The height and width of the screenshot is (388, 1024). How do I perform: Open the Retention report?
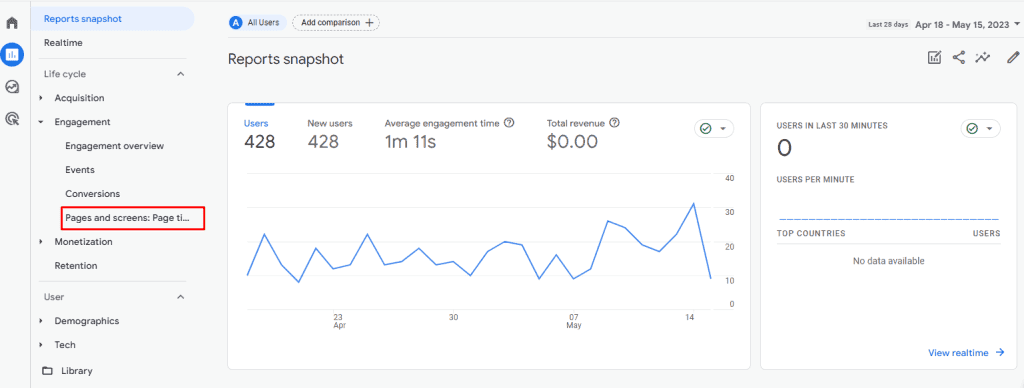[x=76, y=266]
